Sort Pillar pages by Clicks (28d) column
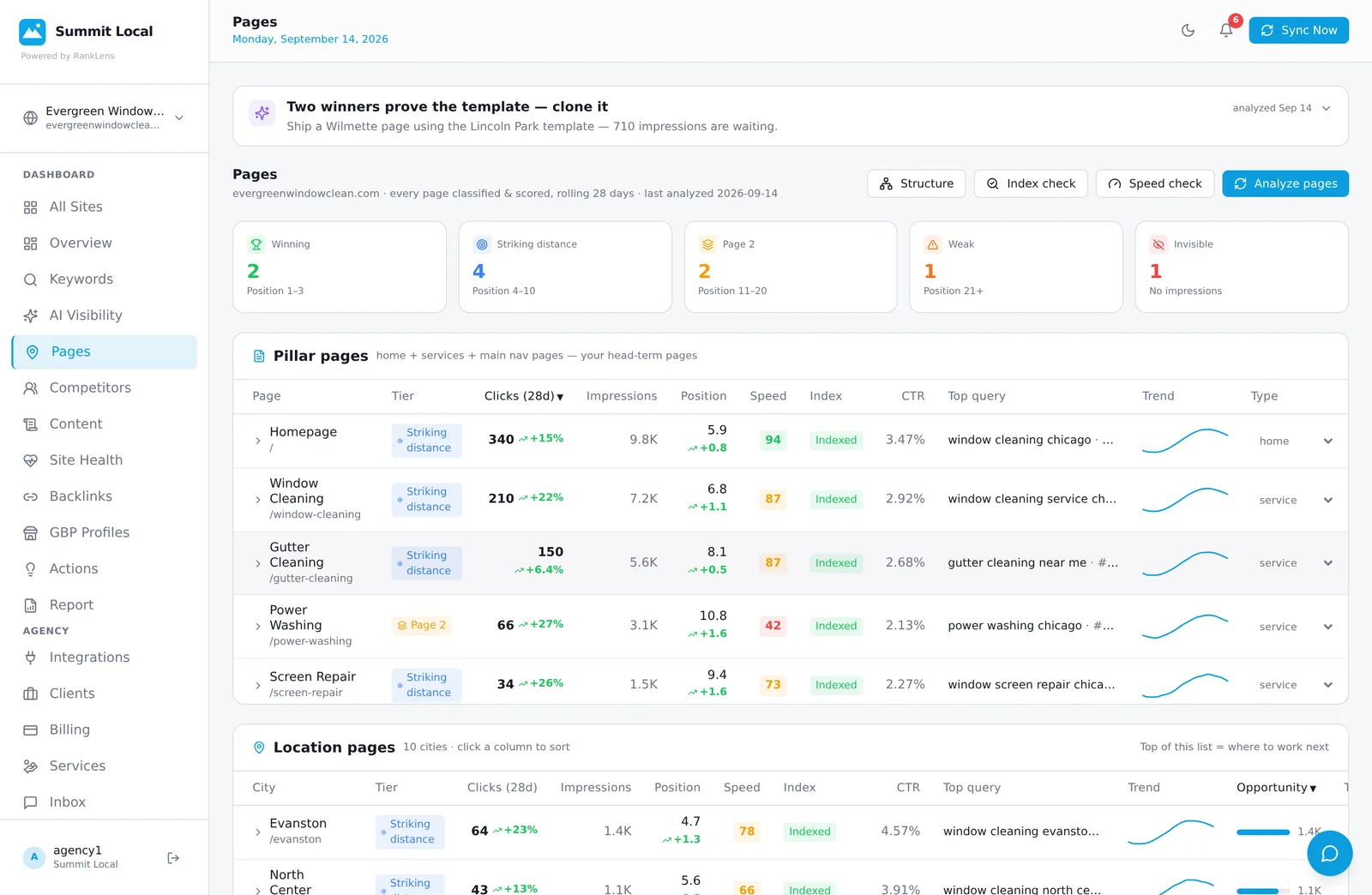 point(524,396)
